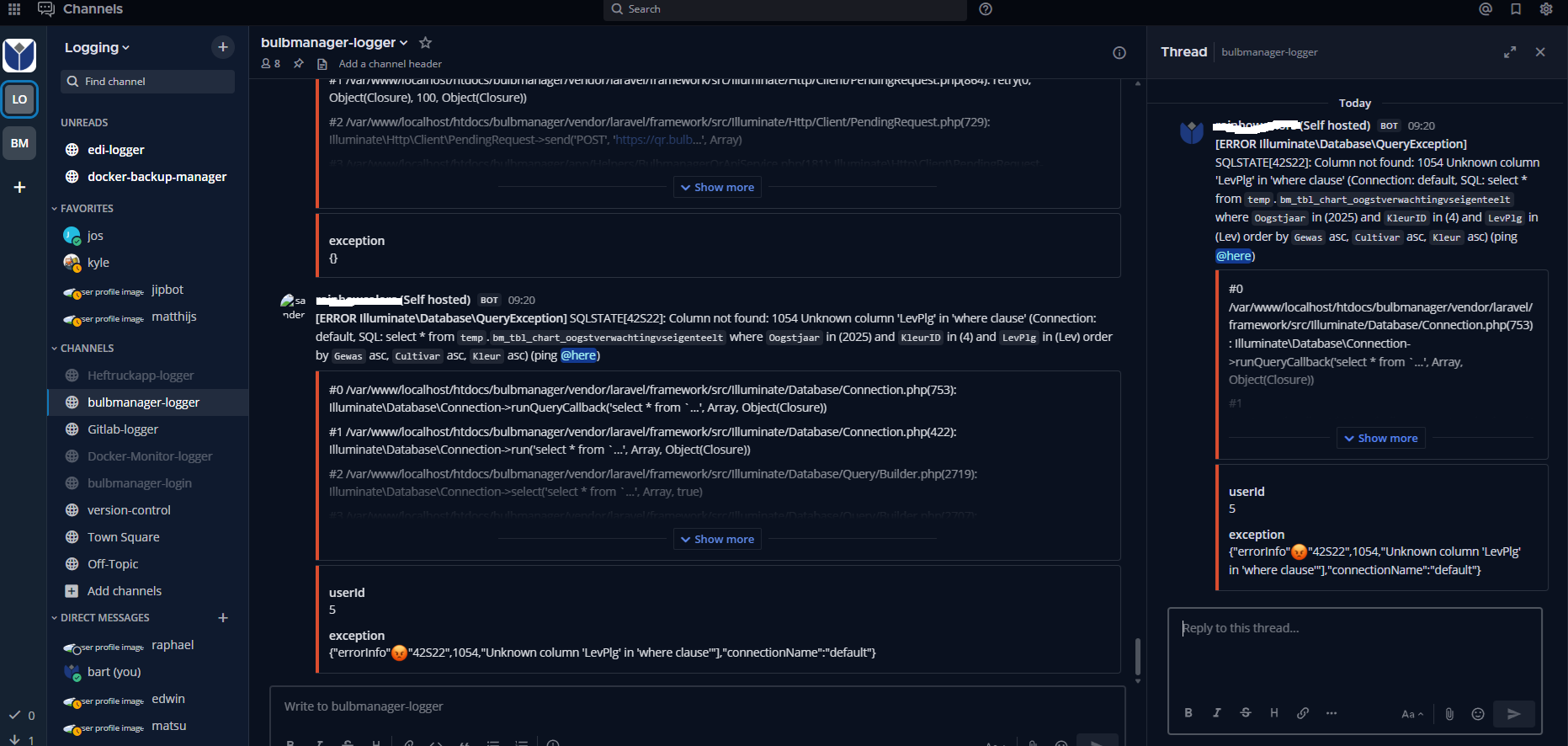1568x746 pixels.
Task: Switch to the Gitlab-logger channel
Action: 123,429
